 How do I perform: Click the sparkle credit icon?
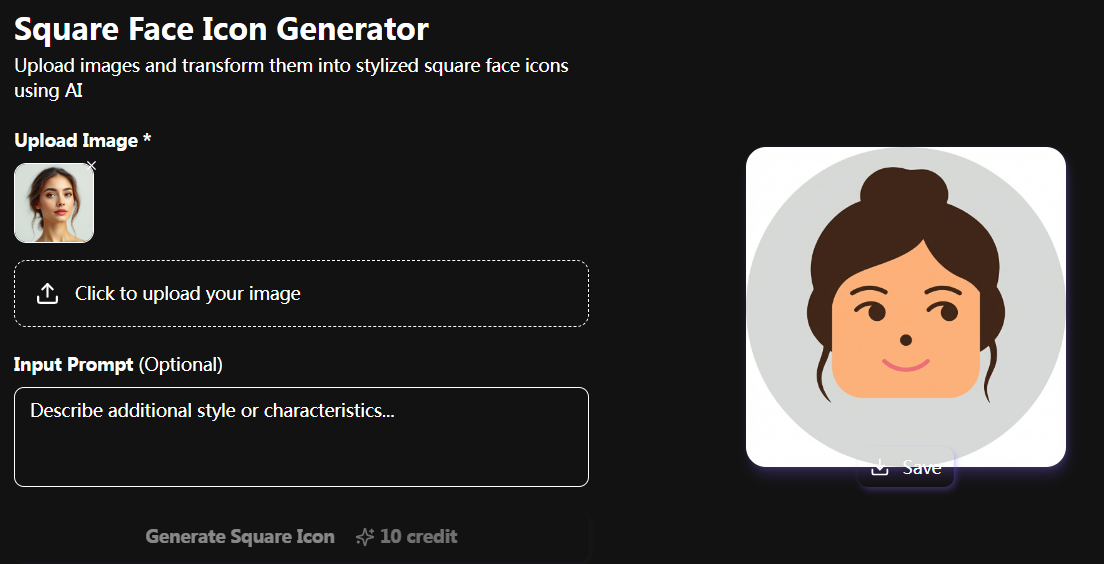365,537
